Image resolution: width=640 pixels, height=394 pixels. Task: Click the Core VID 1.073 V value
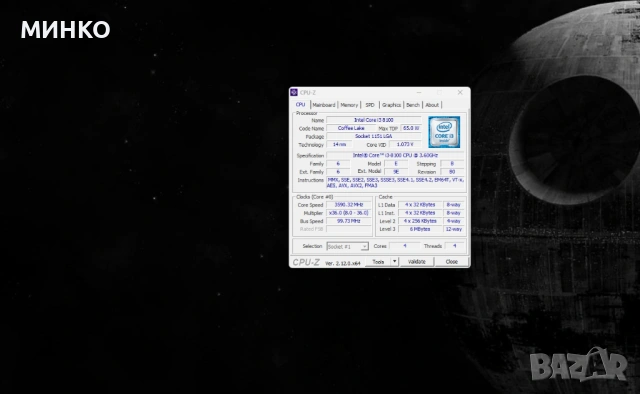coord(405,145)
